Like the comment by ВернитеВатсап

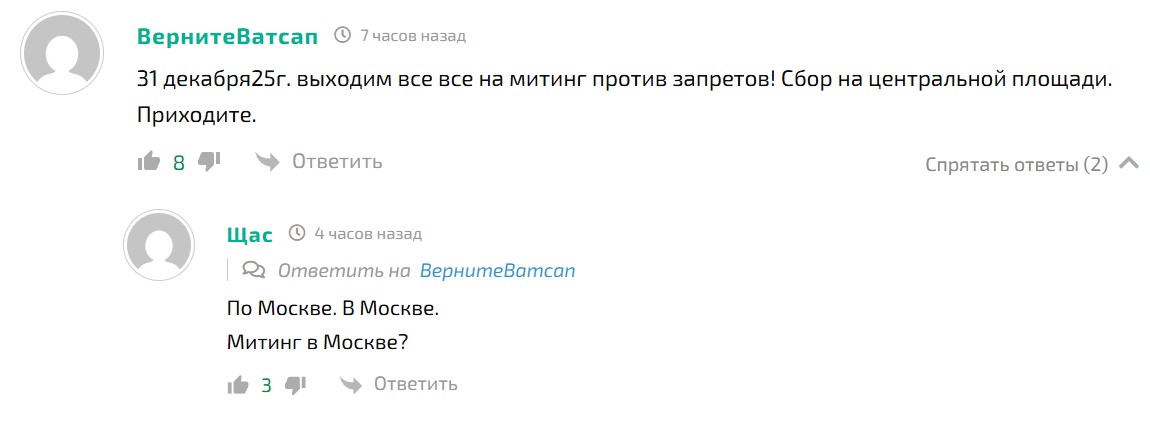149,162
